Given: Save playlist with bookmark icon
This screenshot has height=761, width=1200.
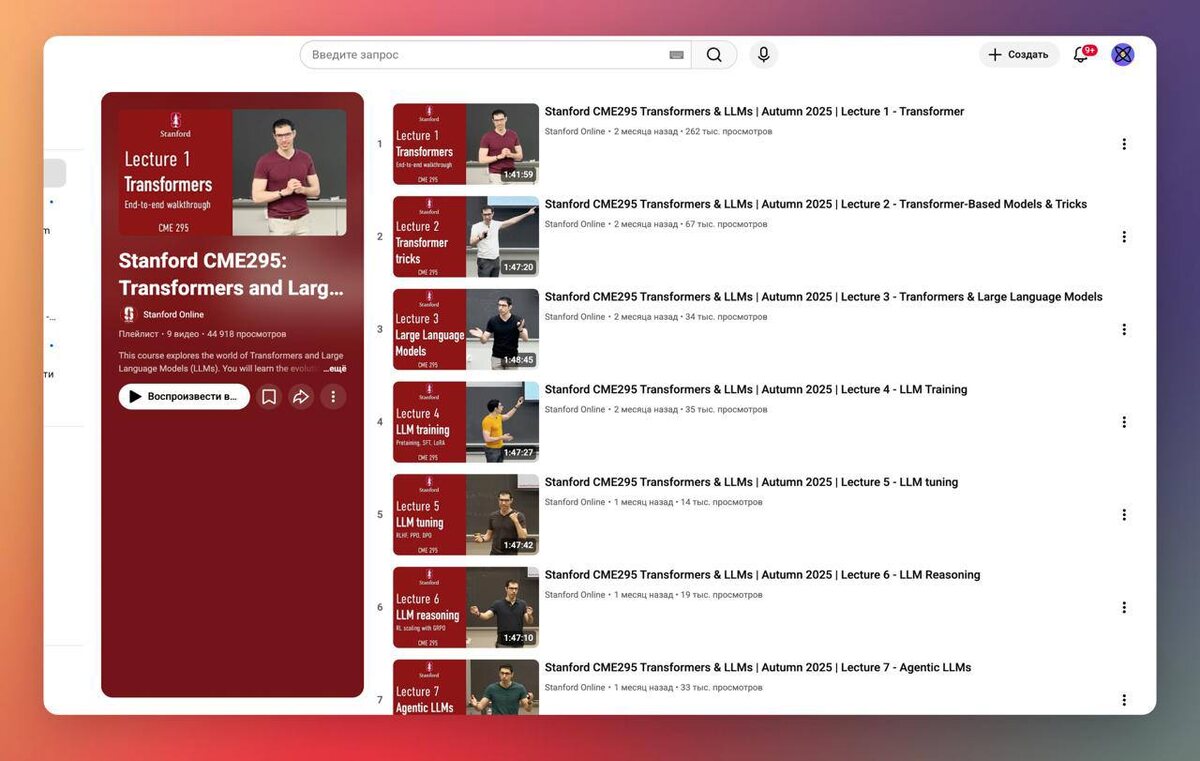Looking at the screenshot, I should click(269, 397).
